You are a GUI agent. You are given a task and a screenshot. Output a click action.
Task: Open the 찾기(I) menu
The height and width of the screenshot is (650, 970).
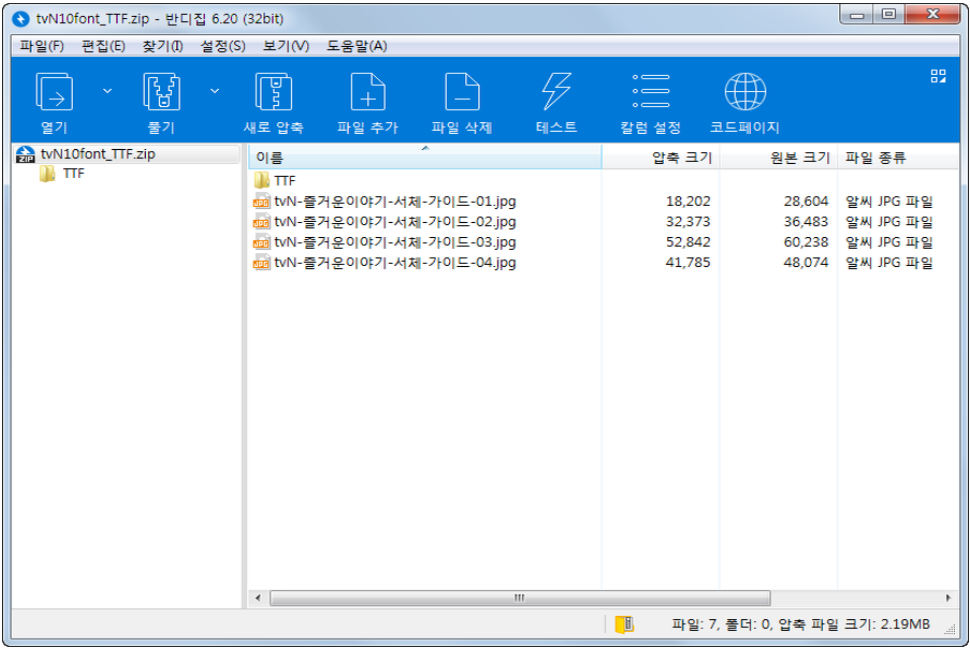click(163, 46)
